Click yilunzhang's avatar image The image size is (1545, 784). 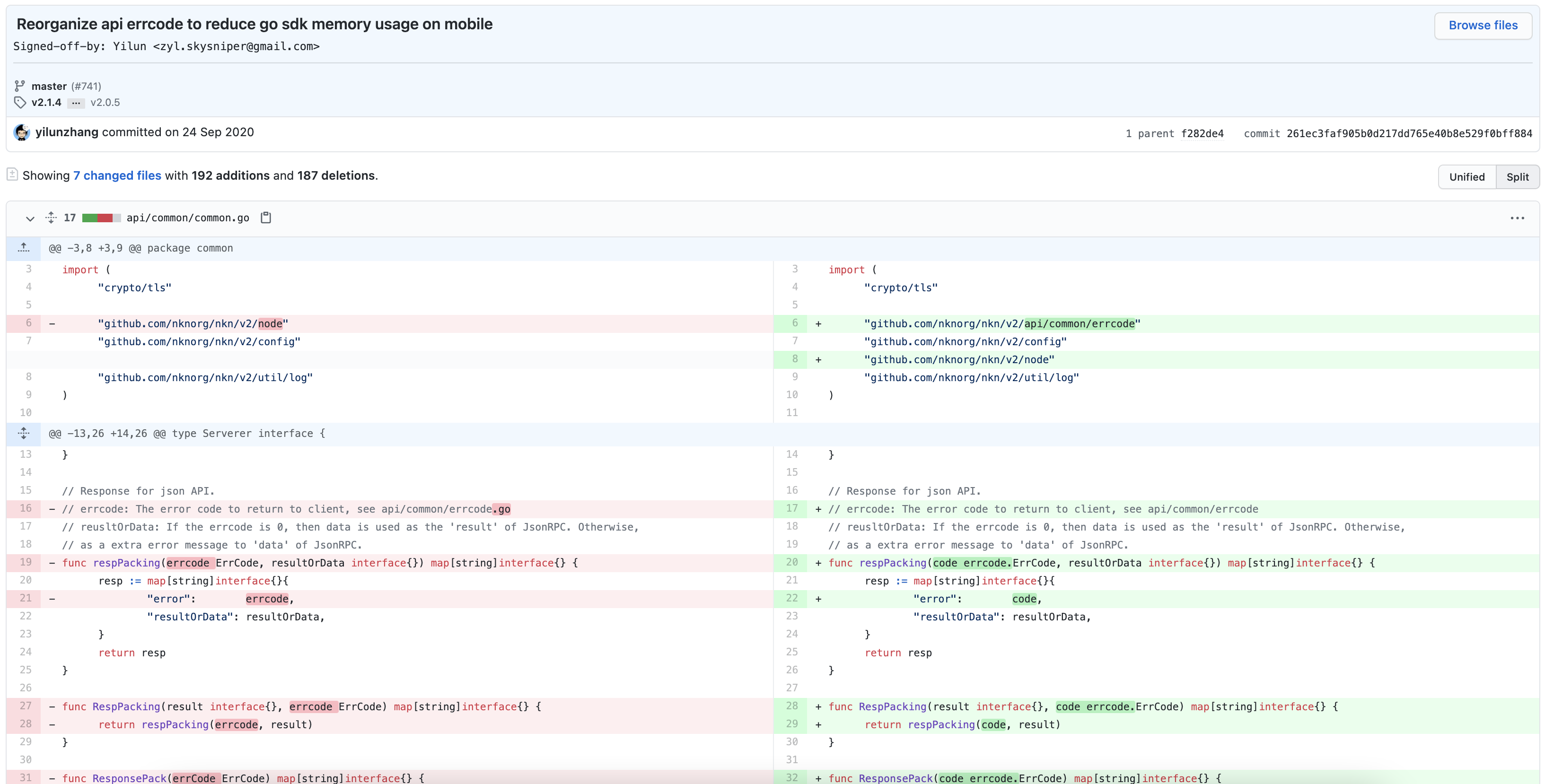pos(22,132)
